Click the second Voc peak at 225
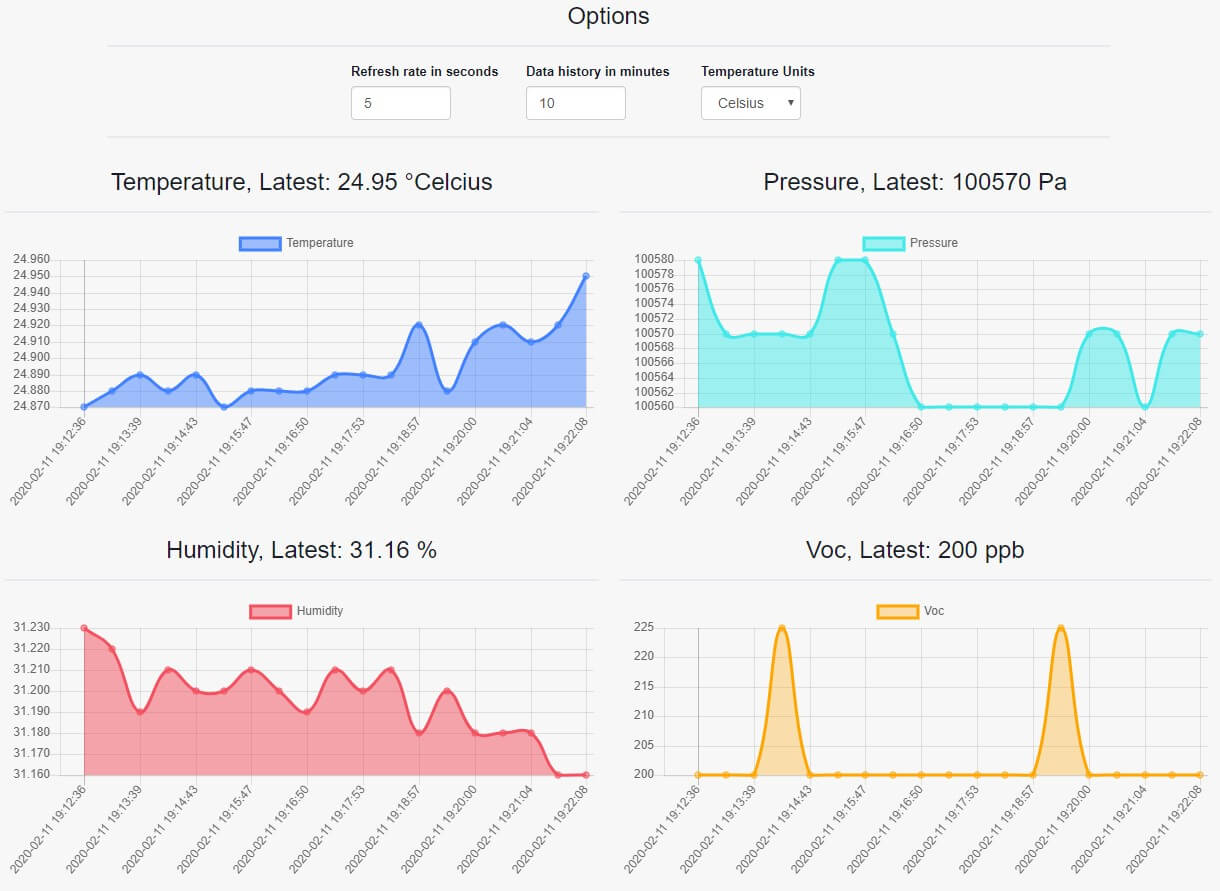The width and height of the screenshot is (1220, 891). pos(1060,628)
